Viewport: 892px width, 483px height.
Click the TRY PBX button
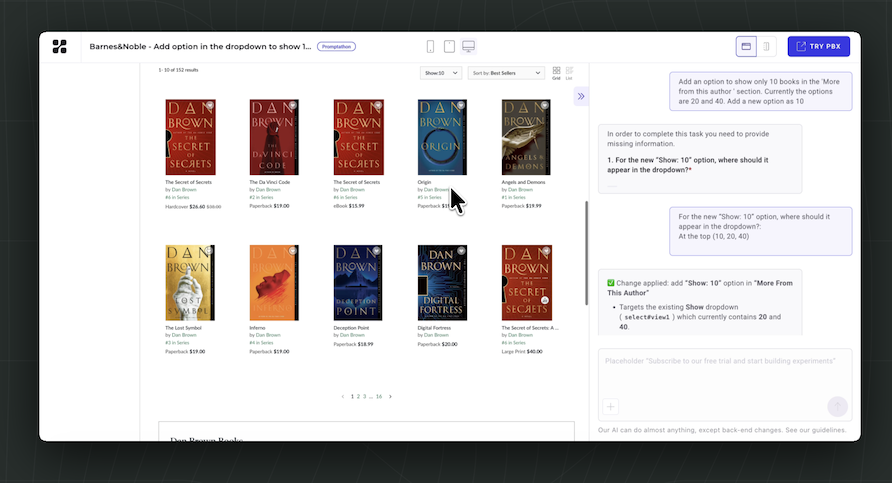(x=819, y=47)
